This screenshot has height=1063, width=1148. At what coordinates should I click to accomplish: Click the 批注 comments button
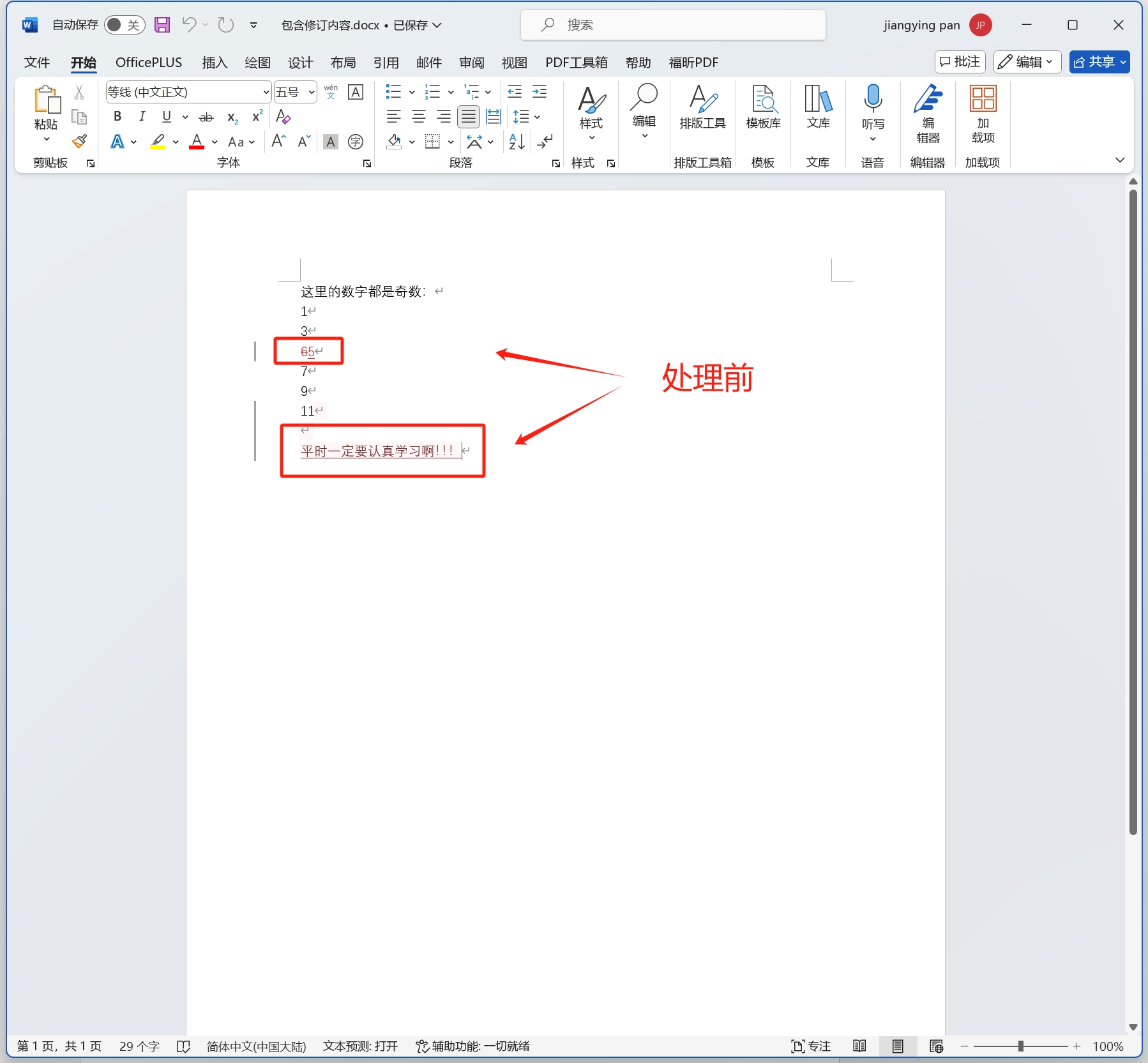tap(960, 61)
